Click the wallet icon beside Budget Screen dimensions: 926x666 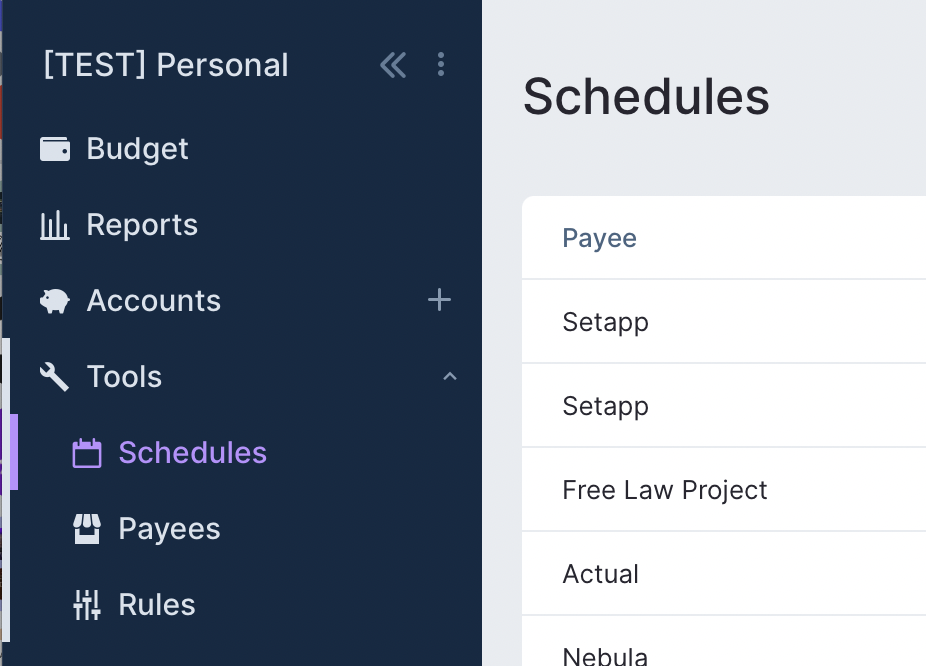55,149
